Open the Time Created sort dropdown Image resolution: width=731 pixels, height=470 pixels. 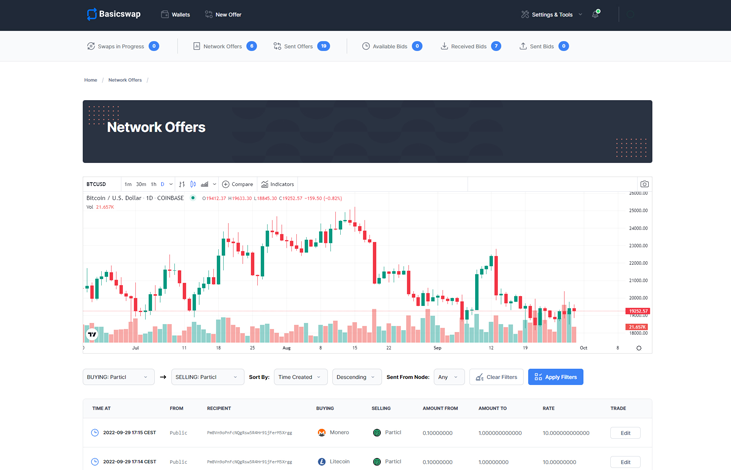tap(301, 377)
